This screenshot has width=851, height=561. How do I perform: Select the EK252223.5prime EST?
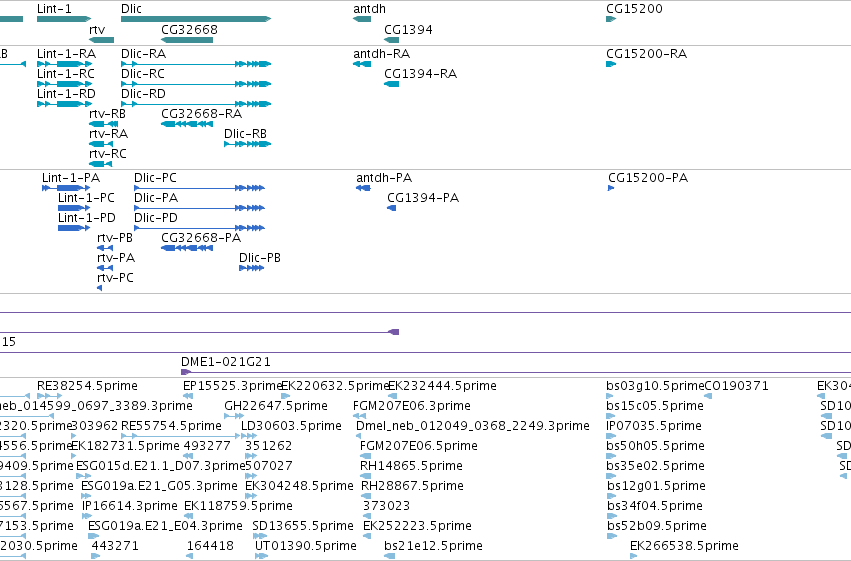pos(367,537)
